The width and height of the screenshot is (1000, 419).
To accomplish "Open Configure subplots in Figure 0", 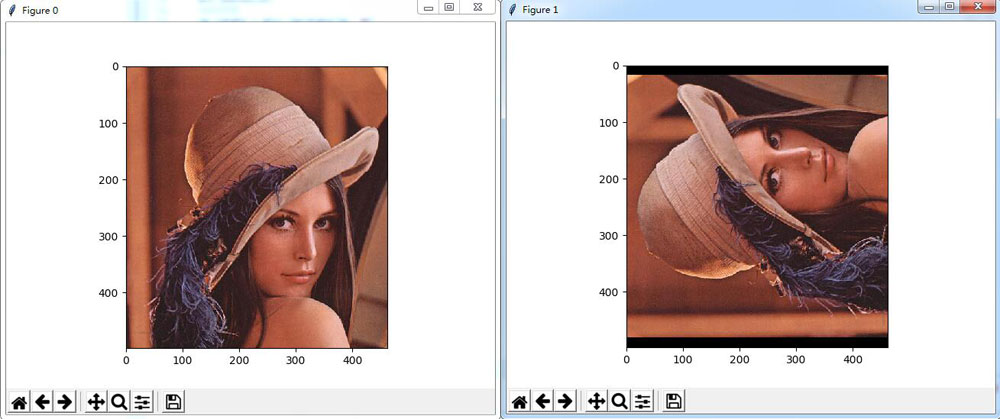I will (142, 402).
